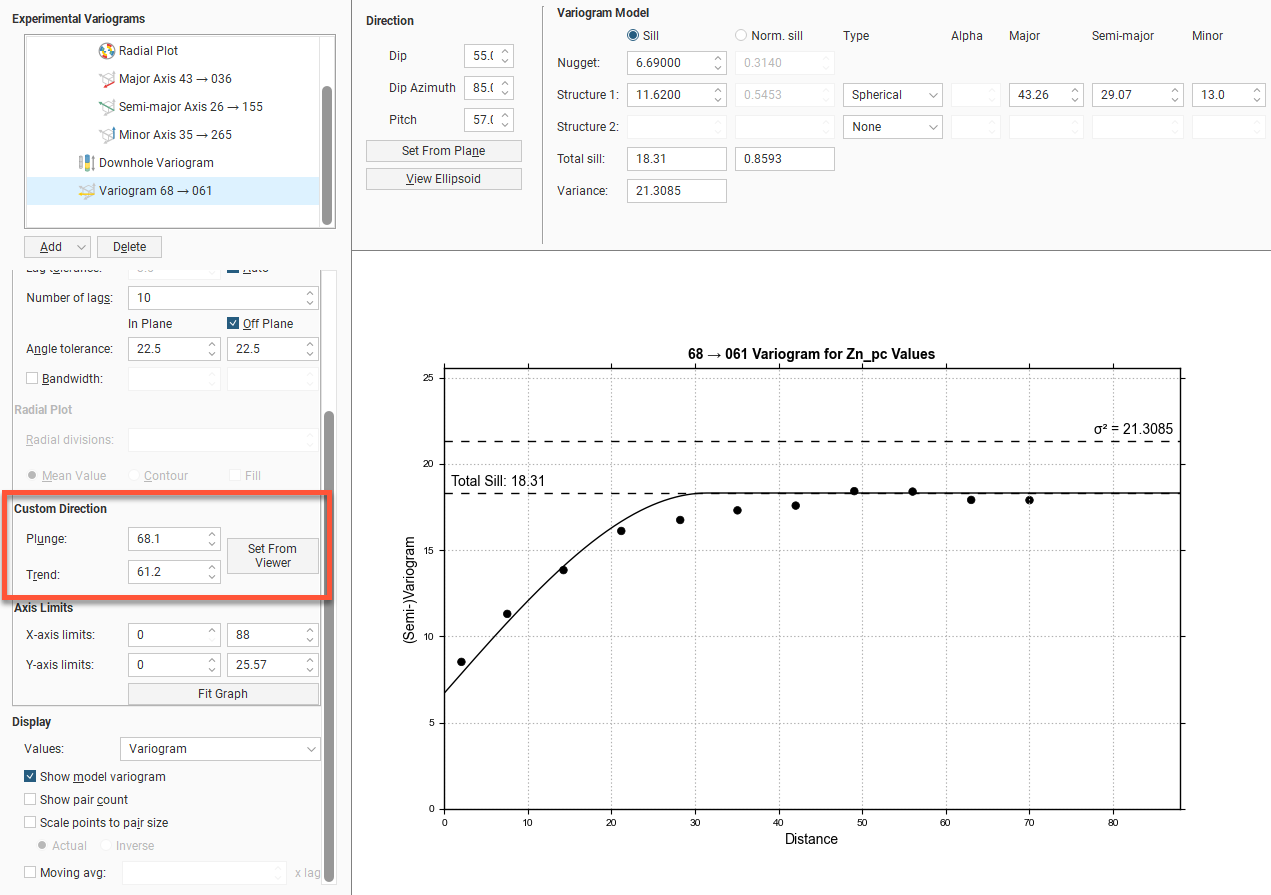Select Variogram 68 → 061 list entry
Image resolution: width=1271 pixels, height=895 pixels.
point(155,191)
